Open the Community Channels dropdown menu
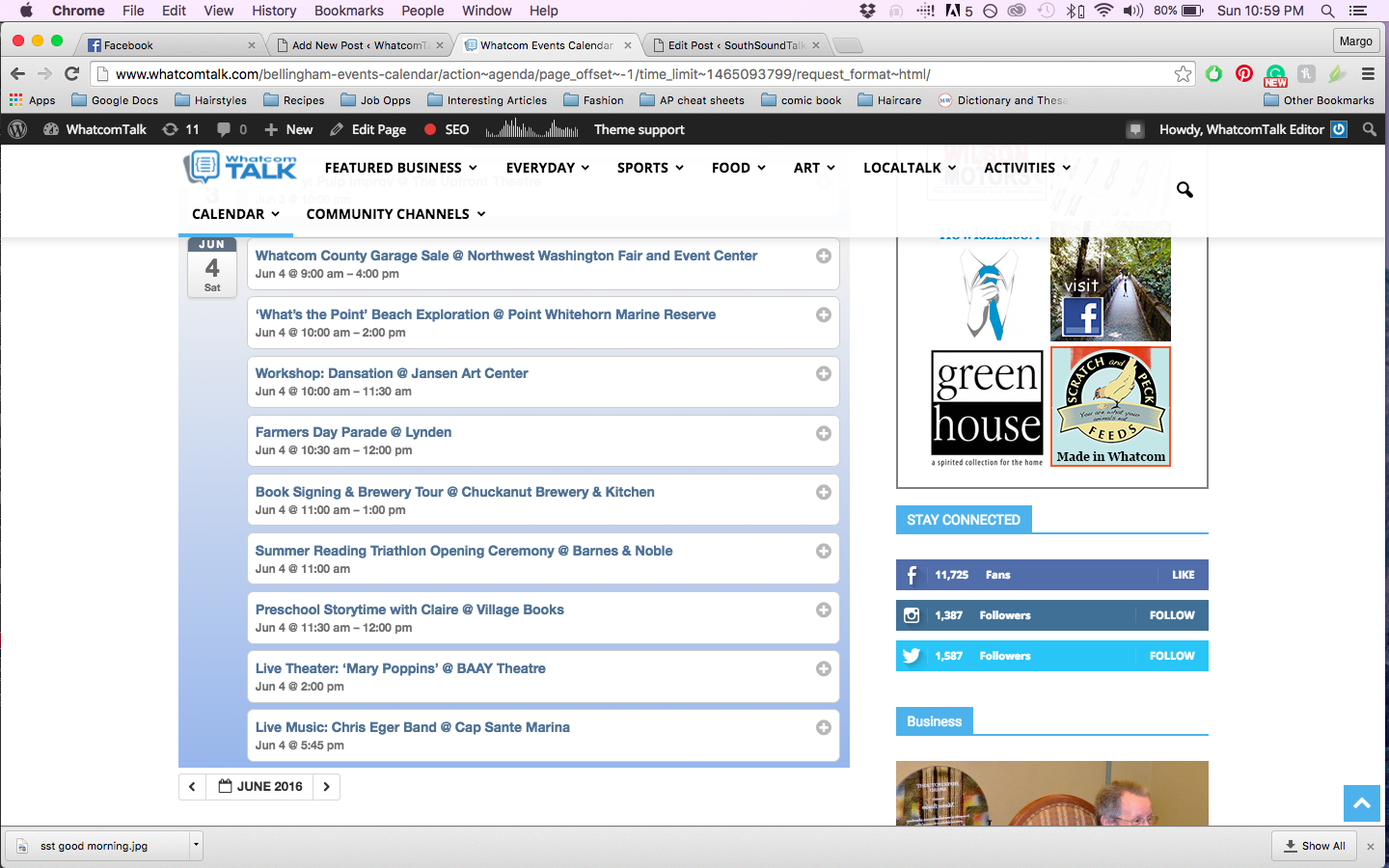 (395, 214)
